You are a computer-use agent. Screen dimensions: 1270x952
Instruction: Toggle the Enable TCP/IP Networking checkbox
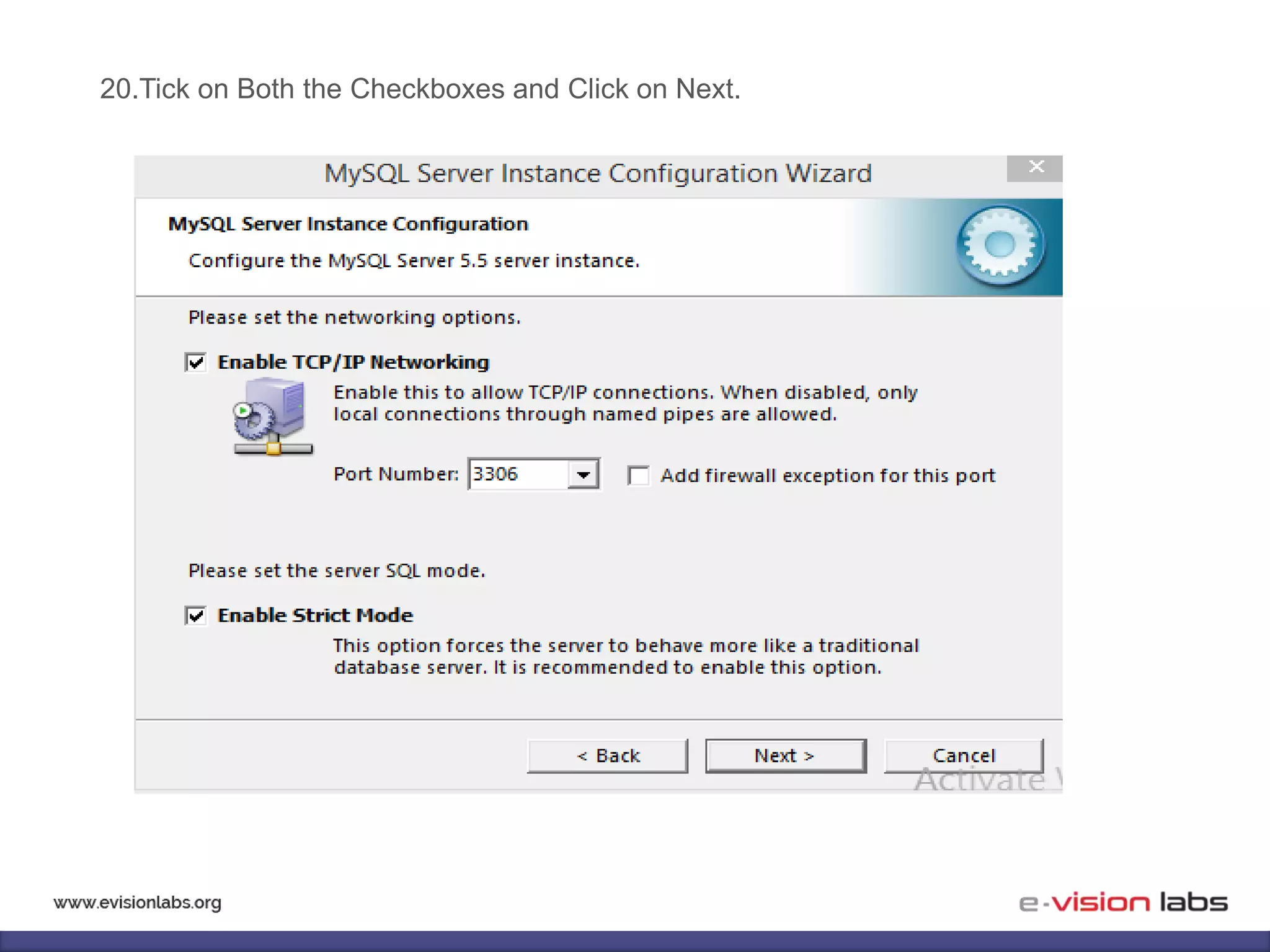click(196, 362)
